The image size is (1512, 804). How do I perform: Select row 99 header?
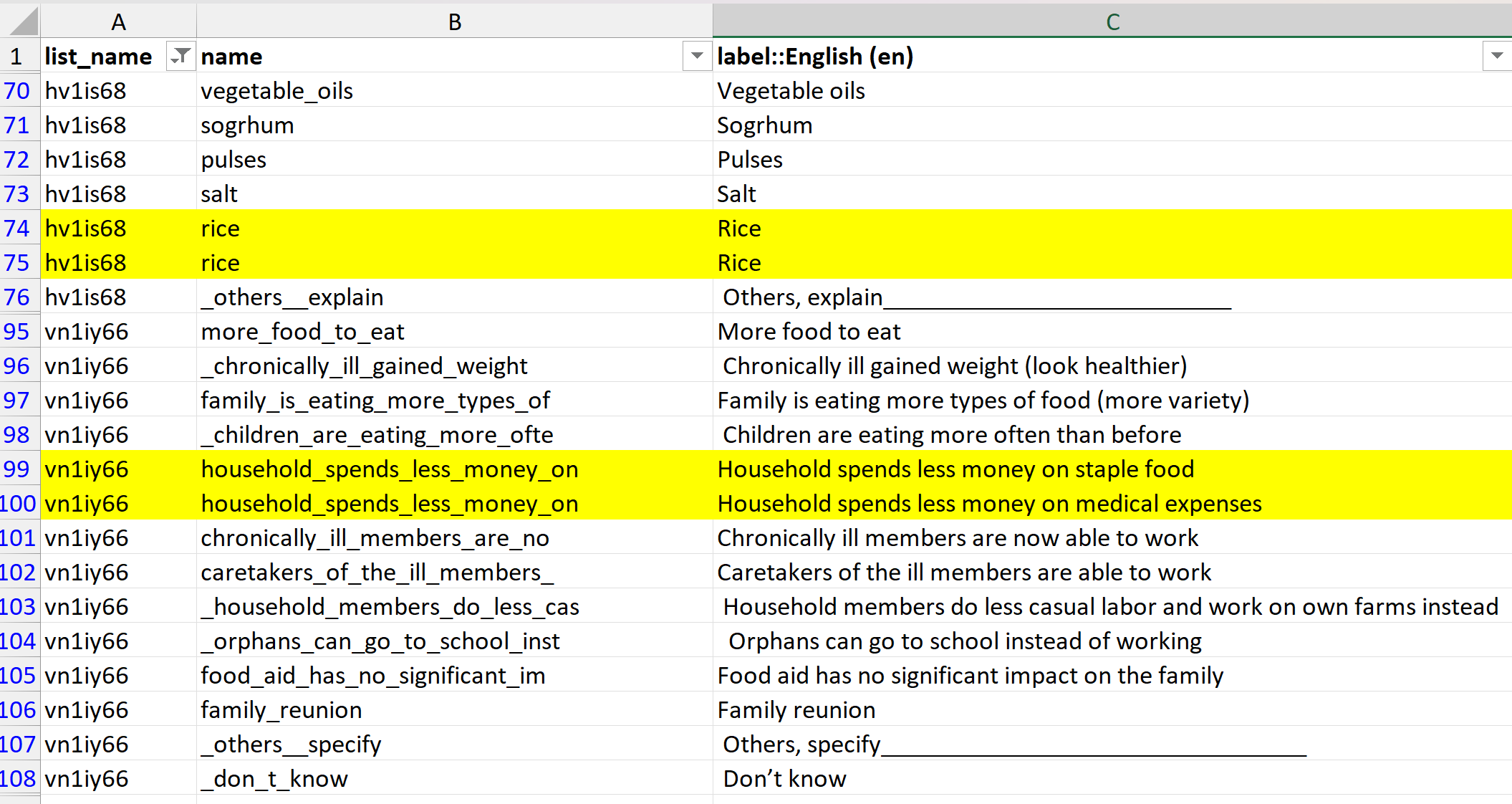coord(17,469)
